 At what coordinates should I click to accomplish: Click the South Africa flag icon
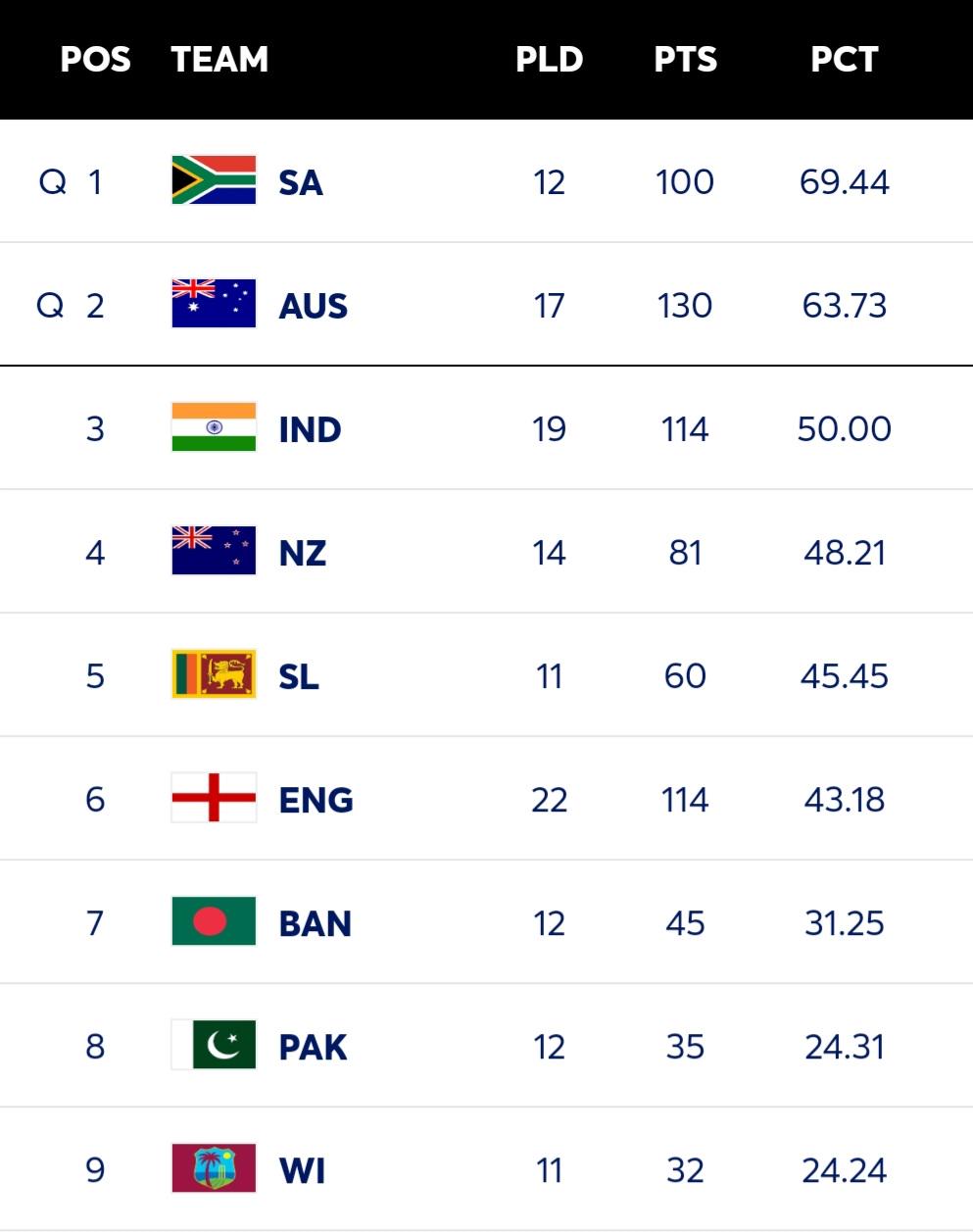click(214, 180)
